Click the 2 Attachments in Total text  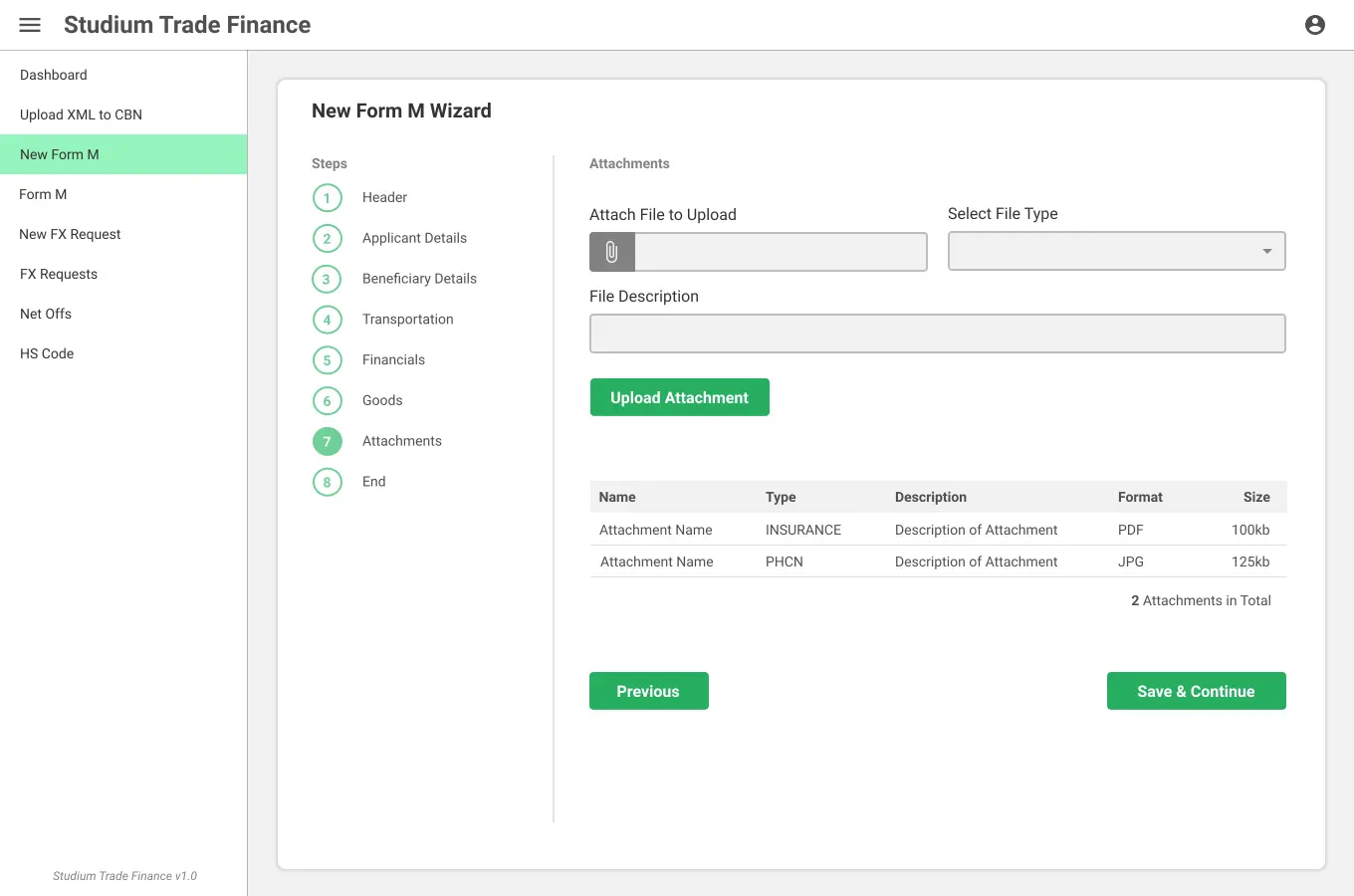pyautogui.click(x=1201, y=600)
